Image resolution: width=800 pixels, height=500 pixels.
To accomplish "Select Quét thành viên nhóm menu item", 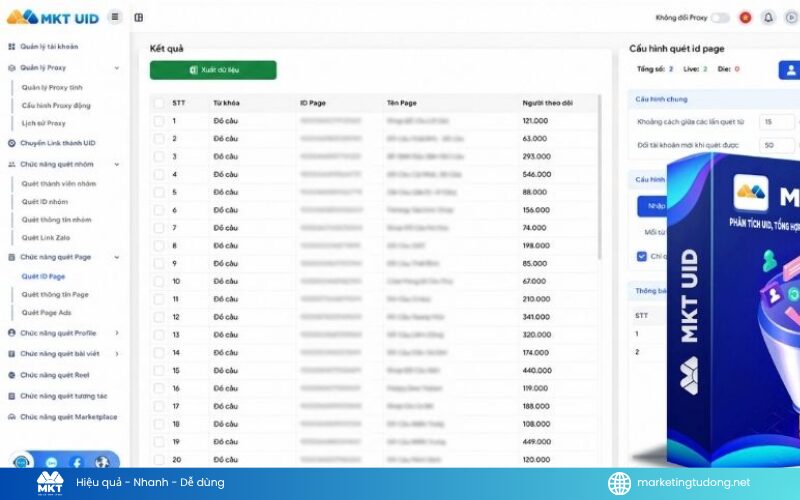I will [59, 184].
